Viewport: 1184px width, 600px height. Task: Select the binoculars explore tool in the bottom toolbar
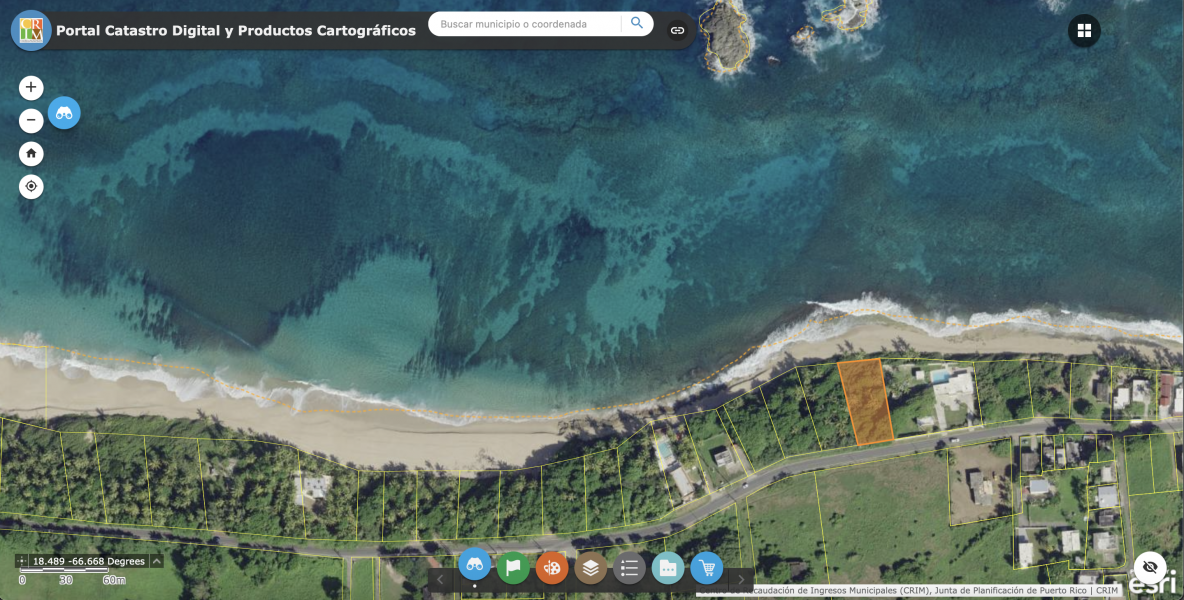point(475,566)
